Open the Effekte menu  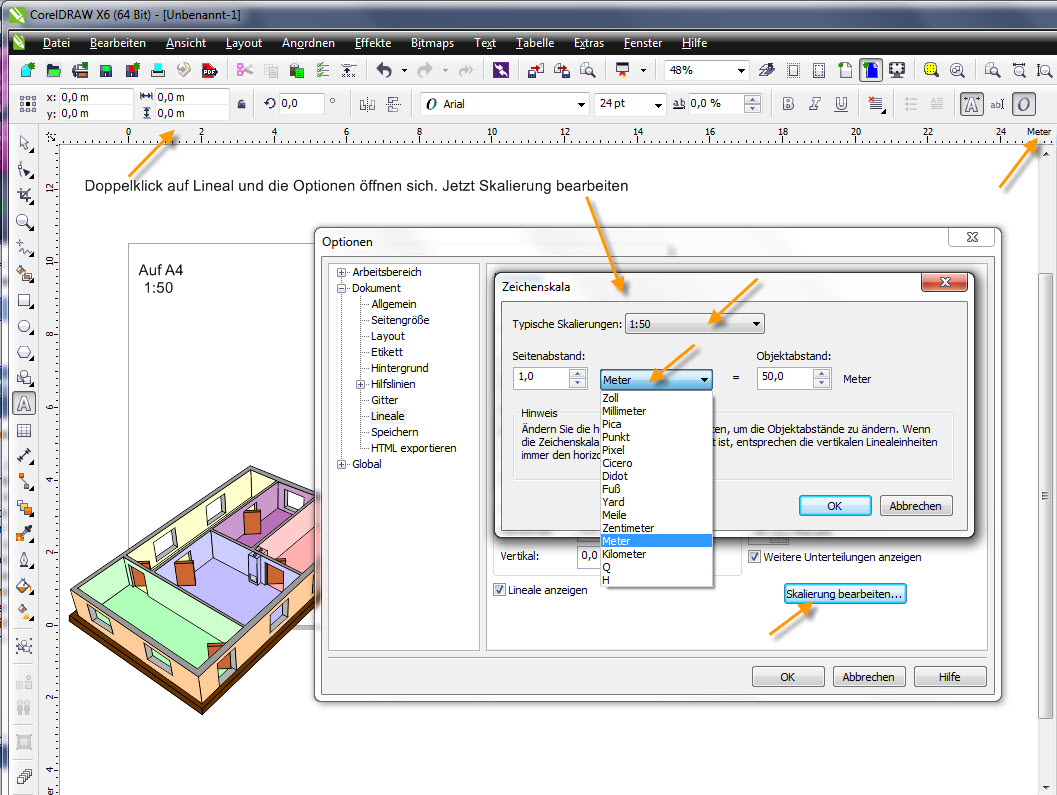373,43
